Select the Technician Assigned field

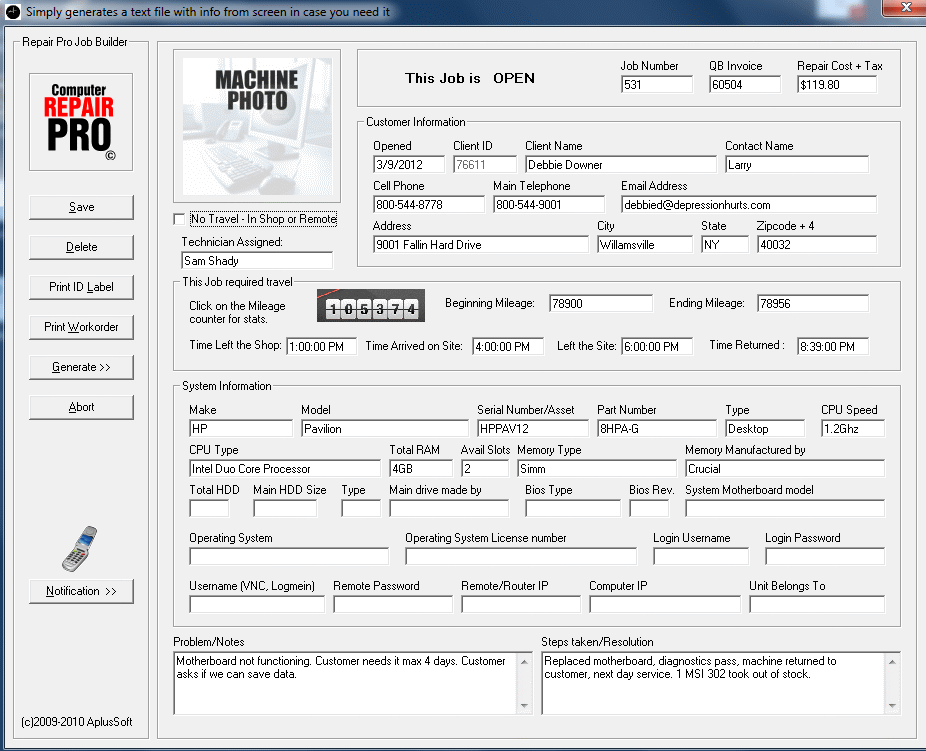256,261
